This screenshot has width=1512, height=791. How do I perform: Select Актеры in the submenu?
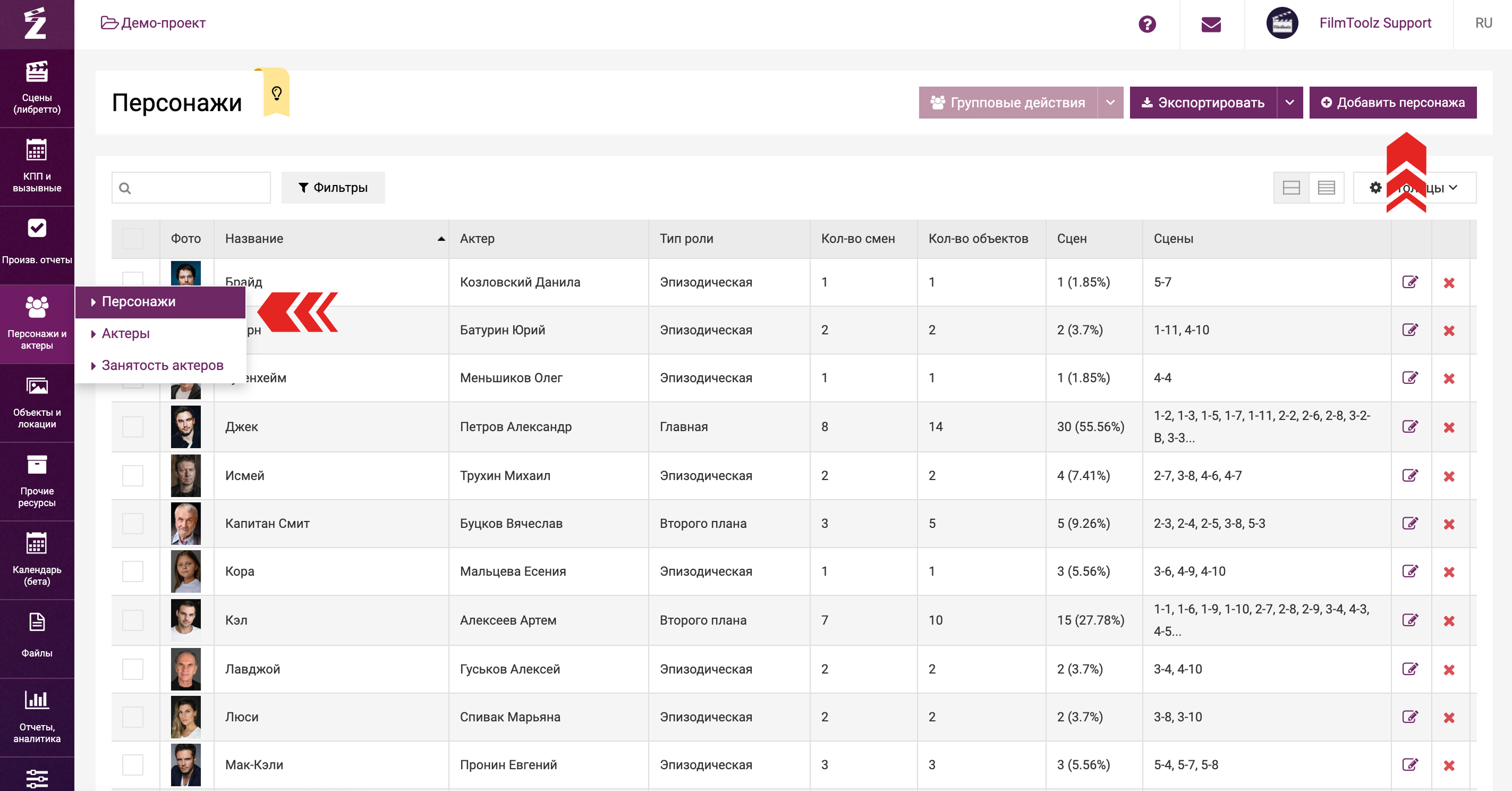pyautogui.click(x=125, y=333)
